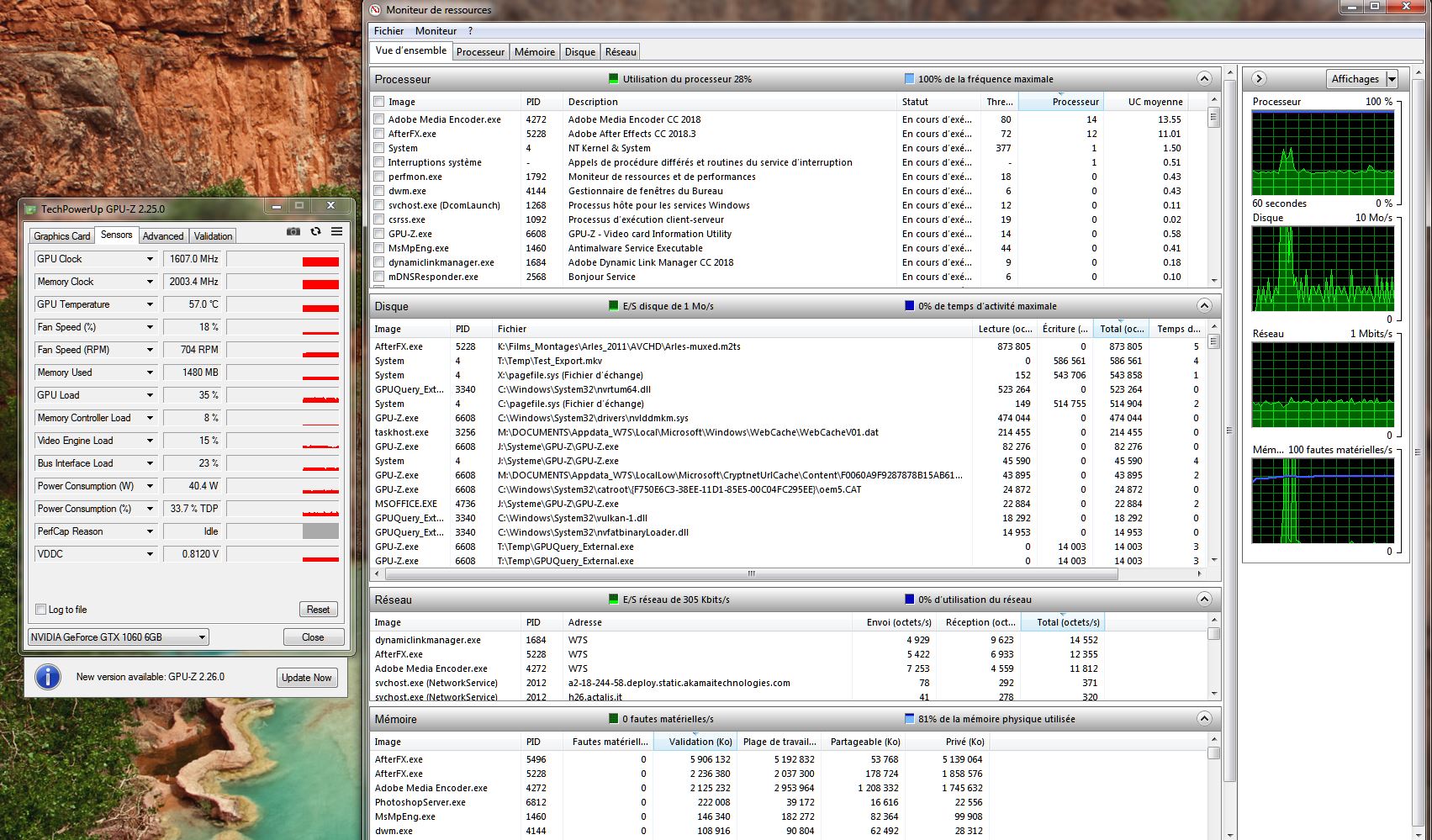Click the Memory Used value 1480 MB
The image size is (1432, 840).
[193, 372]
